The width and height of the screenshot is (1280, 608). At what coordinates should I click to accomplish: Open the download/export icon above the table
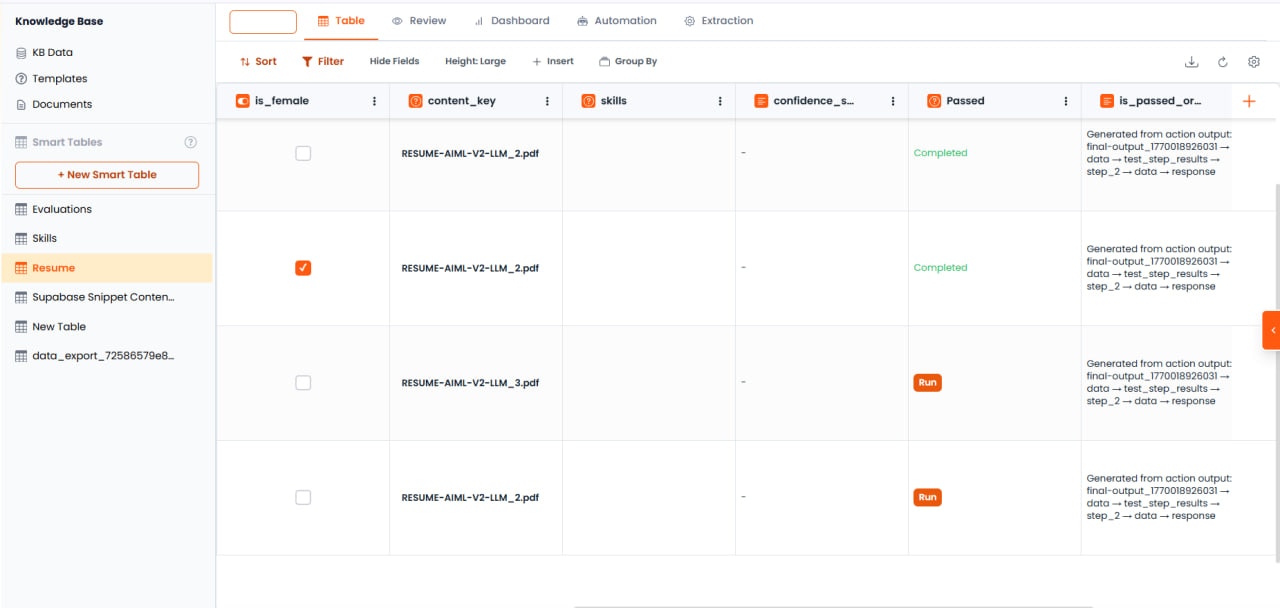pyautogui.click(x=1191, y=61)
